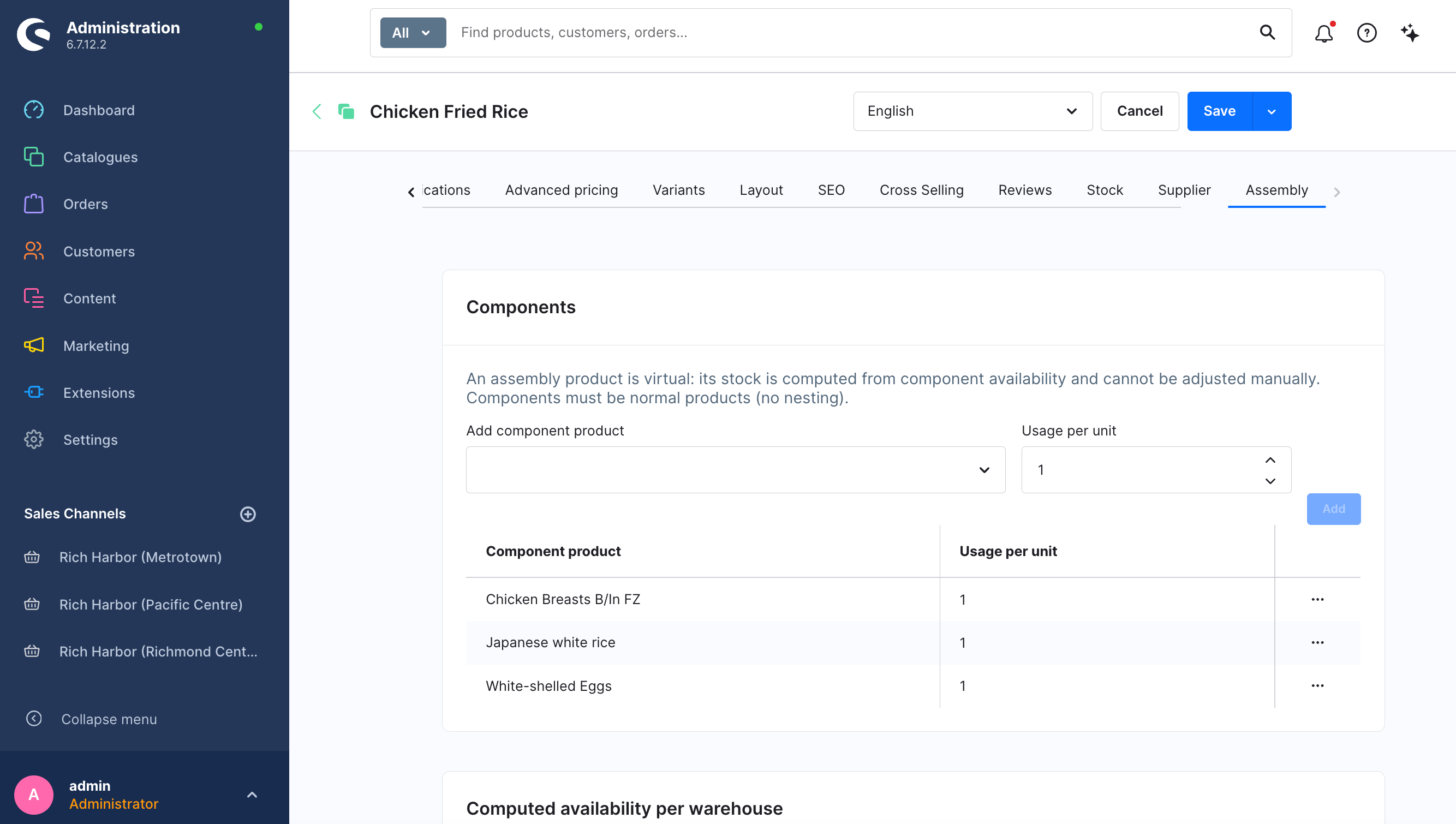This screenshot has width=1456, height=824.
Task: Cancel editing the product
Action: (1139, 111)
